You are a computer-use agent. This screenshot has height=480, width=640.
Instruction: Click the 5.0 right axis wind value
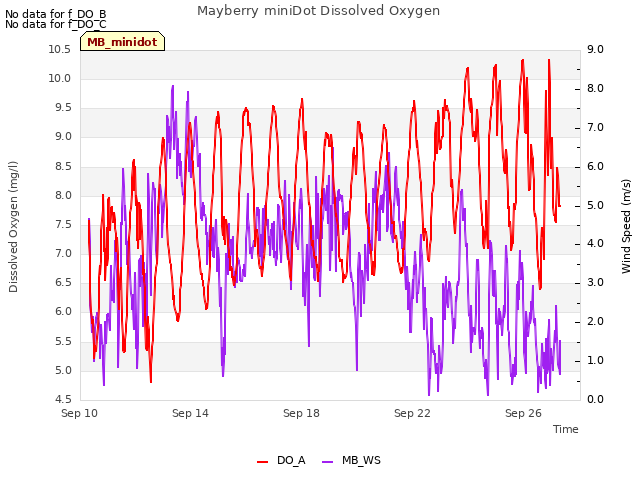[595, 205]
